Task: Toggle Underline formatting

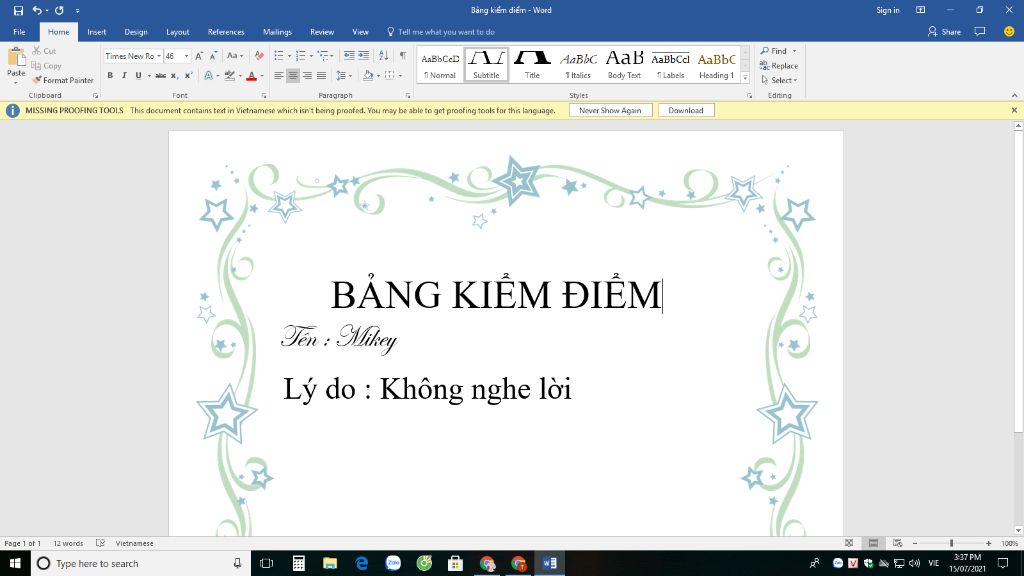Action: 138,76
